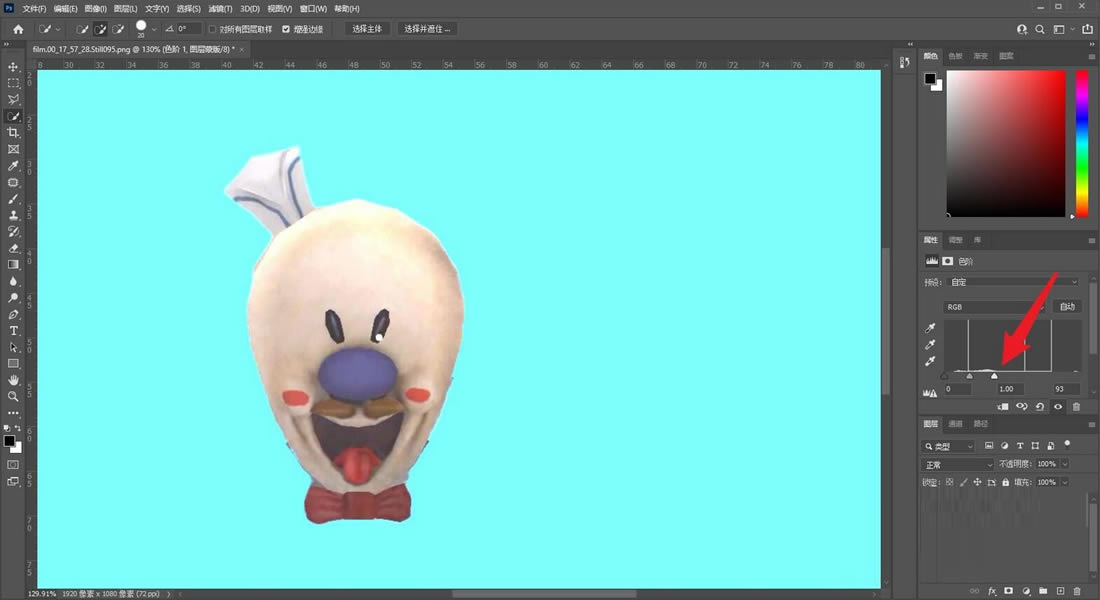Toggle lock all padlock in Layers

tap(1005, 482)
